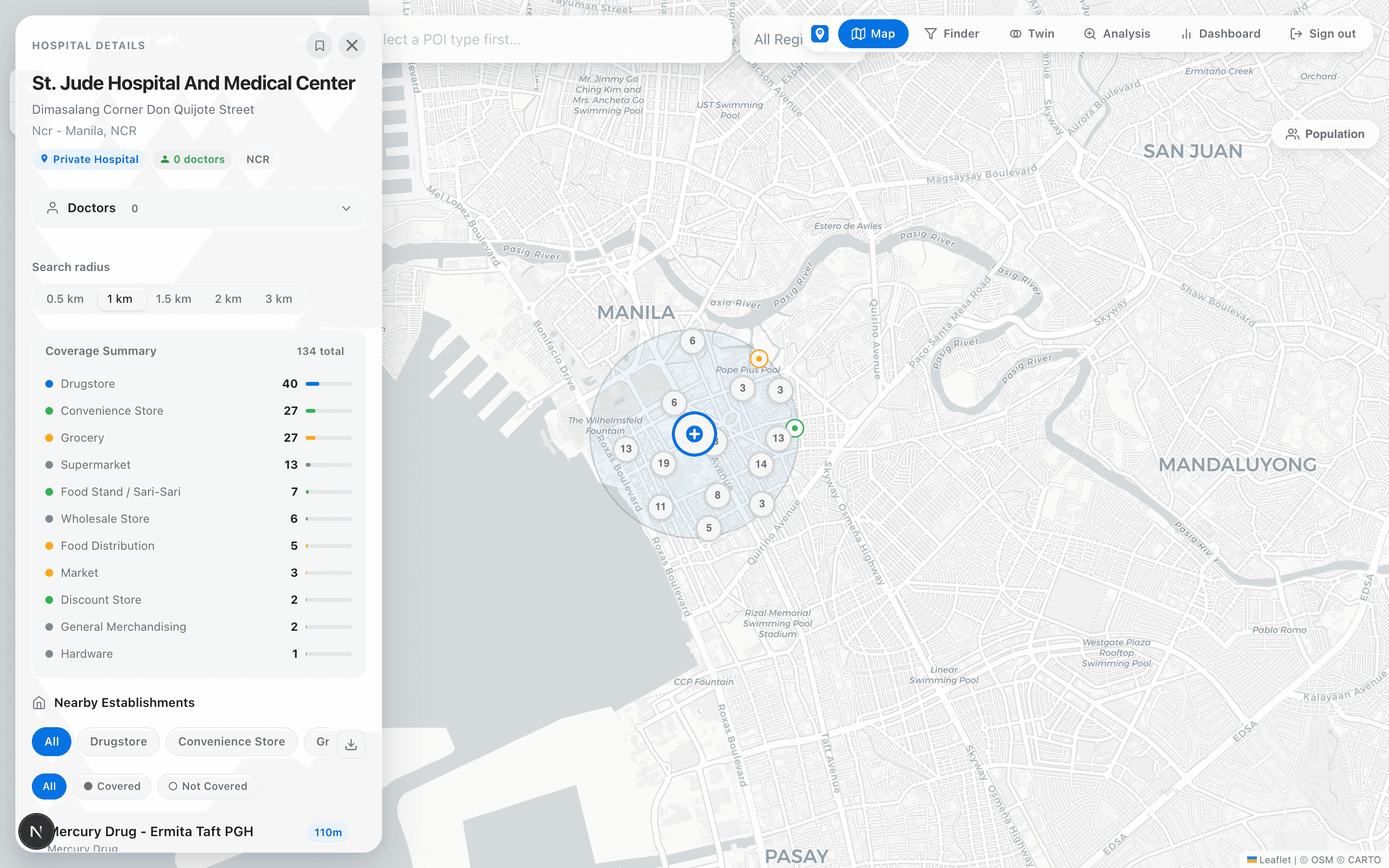The width and height of the screenshot is (1389, 868).
Task: Filter establishments by Convenience Store chip
Action: point(231,742)
